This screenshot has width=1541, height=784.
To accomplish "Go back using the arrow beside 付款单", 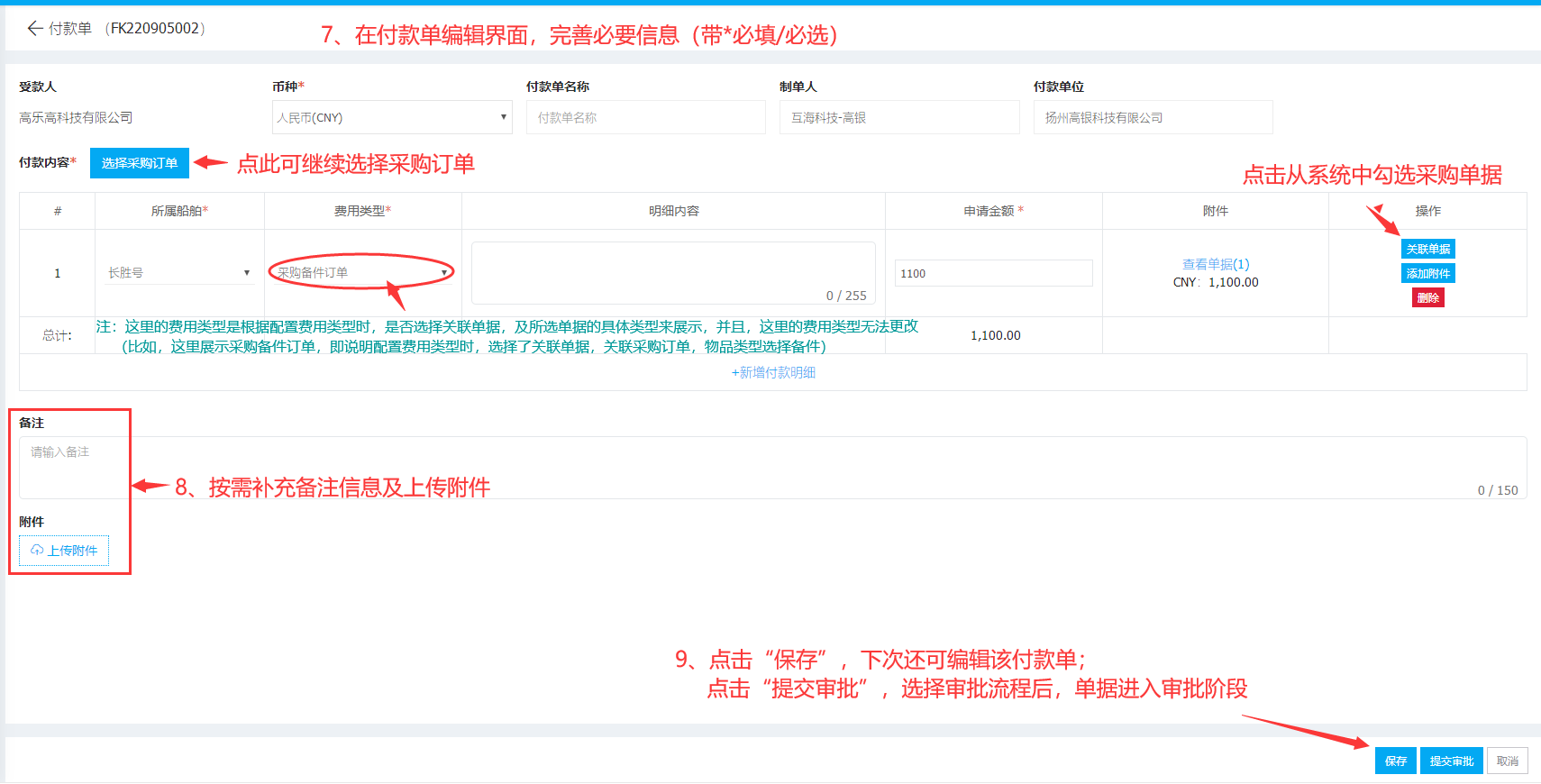I will [x=35, y=29].
